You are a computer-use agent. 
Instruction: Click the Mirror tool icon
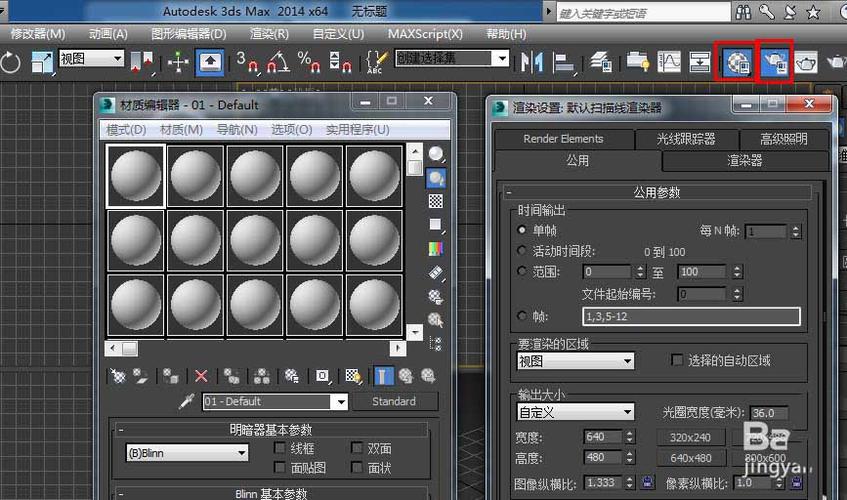(x=533, y=62)
